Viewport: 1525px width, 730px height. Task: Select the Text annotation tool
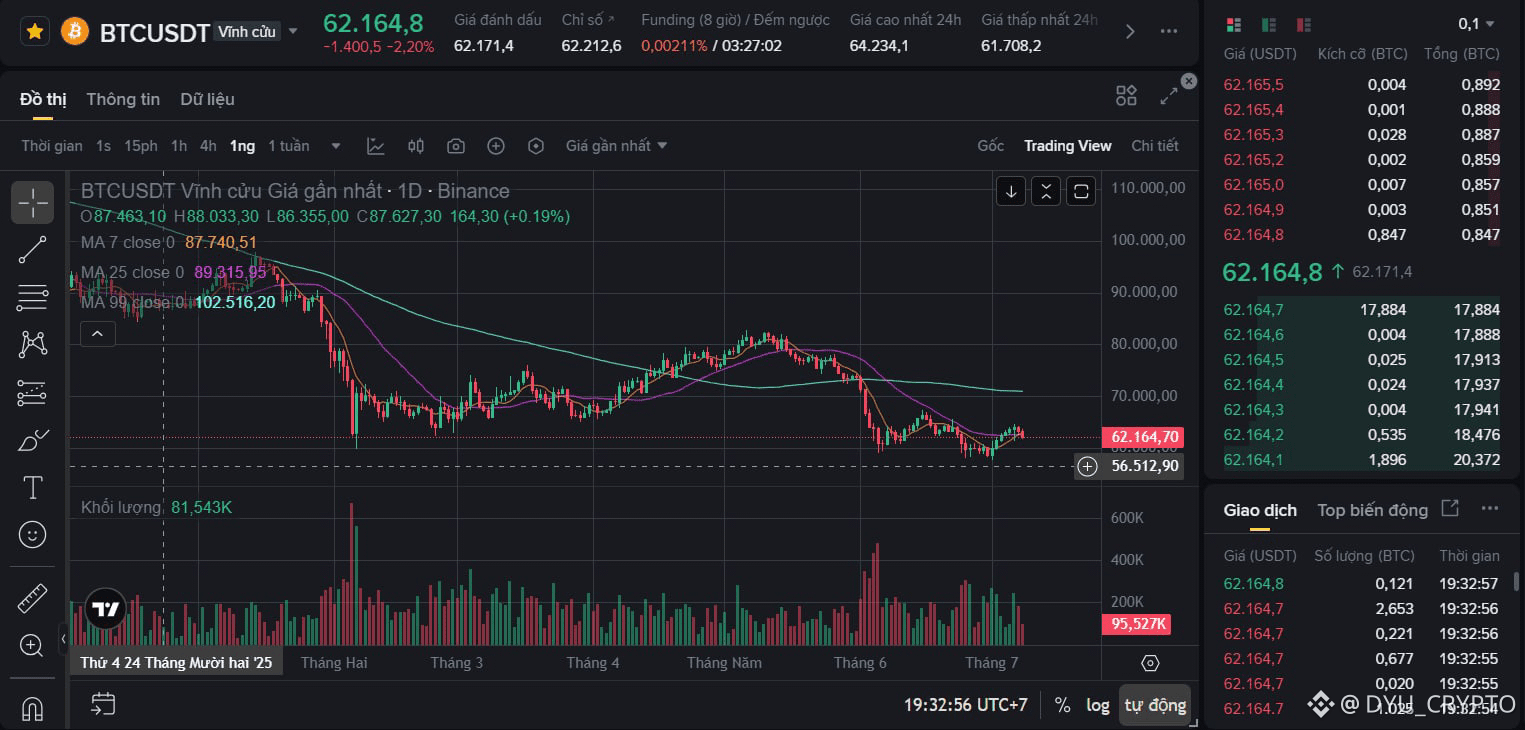coord(33,488)
